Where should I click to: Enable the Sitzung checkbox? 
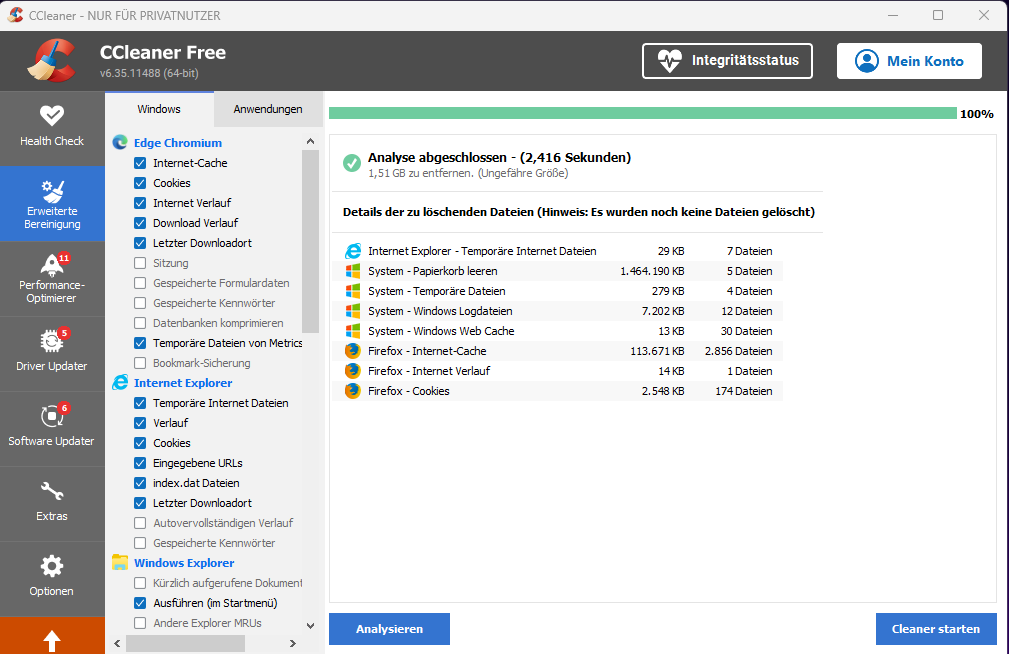click(140, 263)
